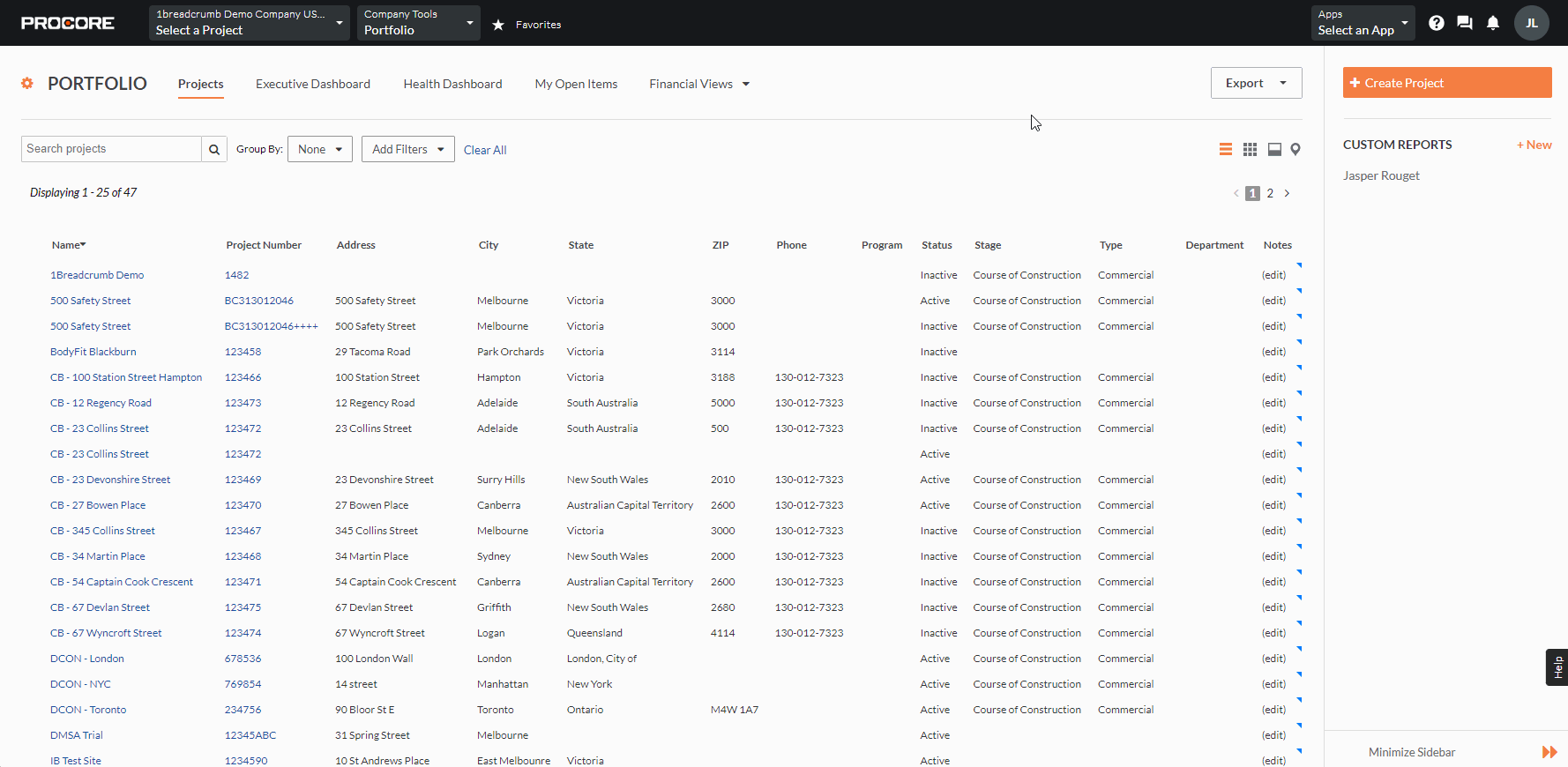Expand the Group By None dropdown

pyautogui.click(x=319, y=149)
